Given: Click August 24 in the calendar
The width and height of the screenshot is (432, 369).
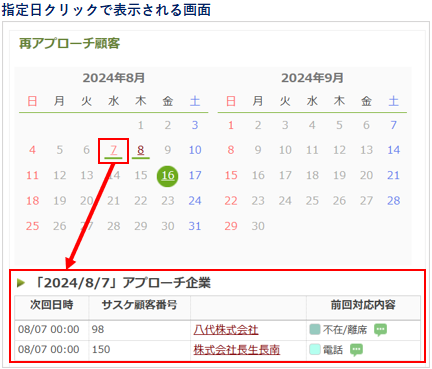Looking at the screenshot, I should point(195,201).
